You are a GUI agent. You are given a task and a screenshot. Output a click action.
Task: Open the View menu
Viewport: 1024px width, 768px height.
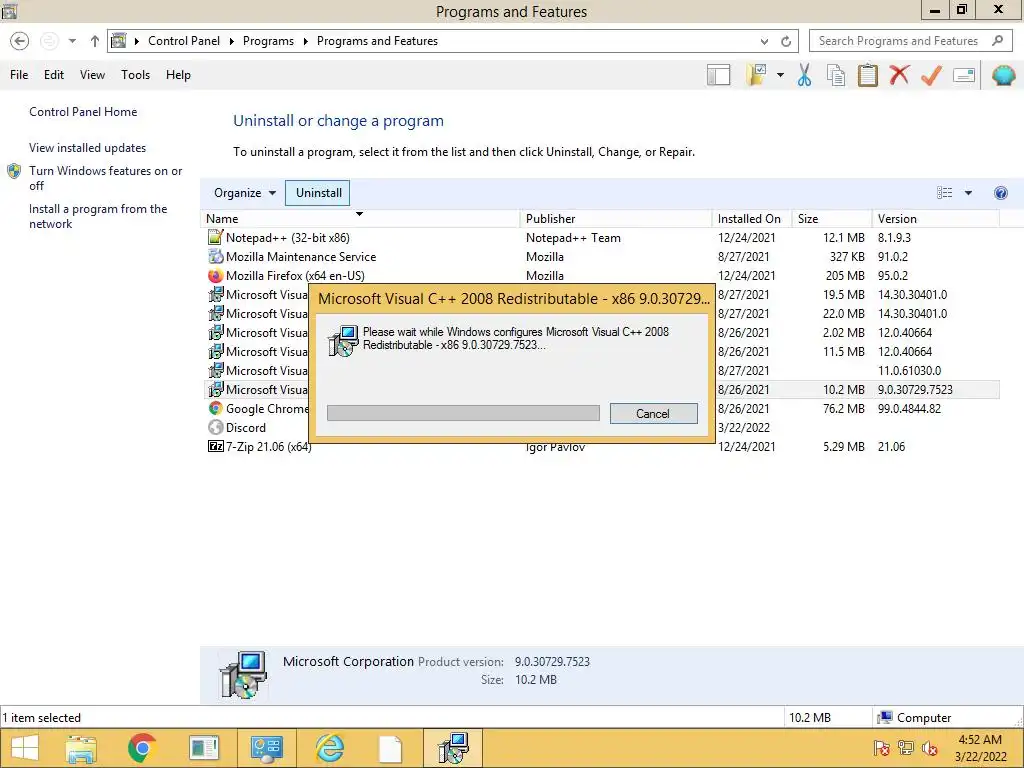click(92, 75)
